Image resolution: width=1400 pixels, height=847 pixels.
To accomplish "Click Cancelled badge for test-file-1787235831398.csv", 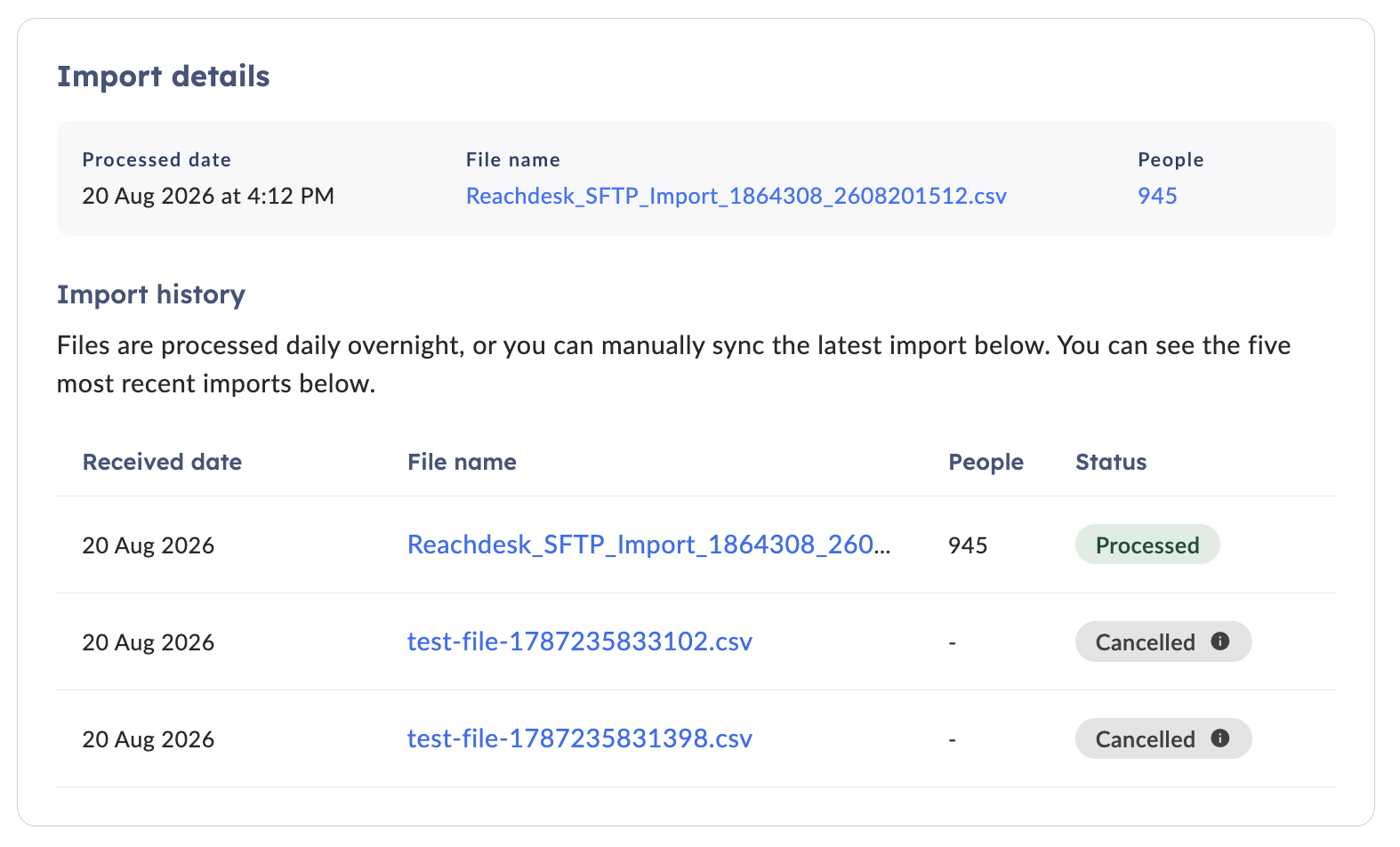I will pyautogui.click(x=1163, y=738).
